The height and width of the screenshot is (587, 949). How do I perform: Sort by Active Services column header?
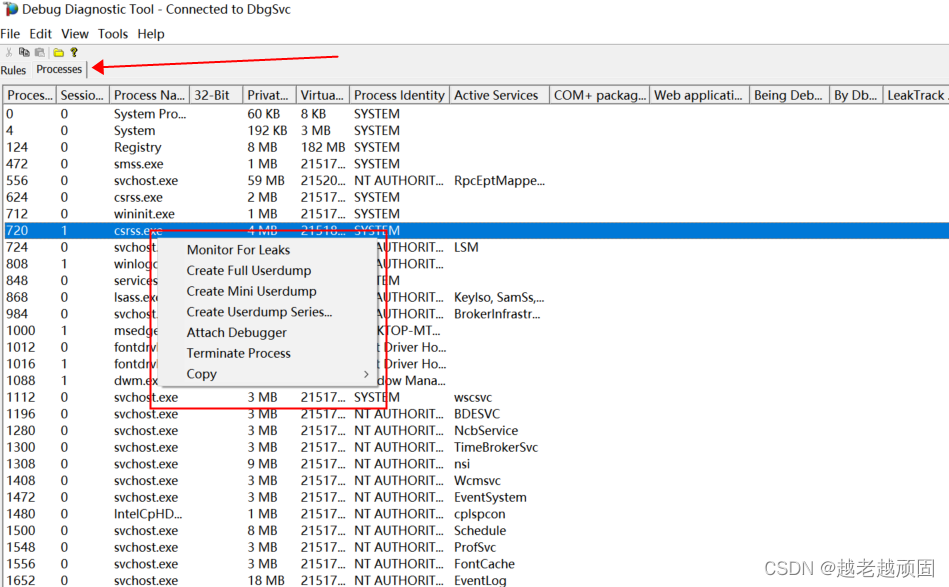(x=499, y=95)
